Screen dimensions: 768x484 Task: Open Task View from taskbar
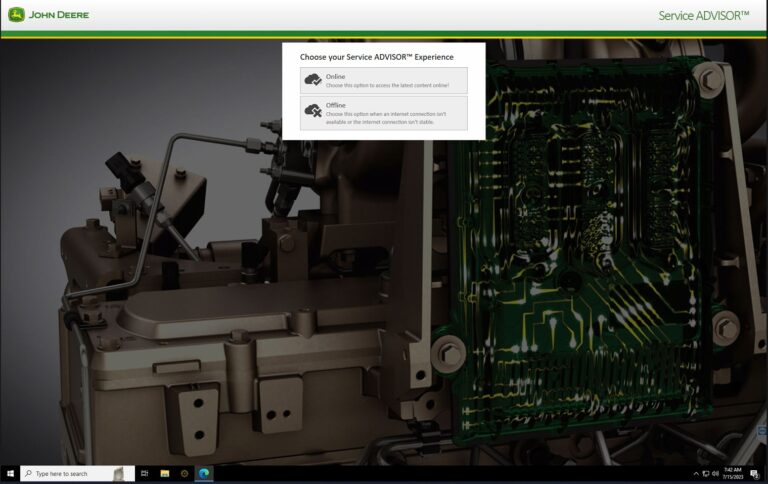(144, 474)
